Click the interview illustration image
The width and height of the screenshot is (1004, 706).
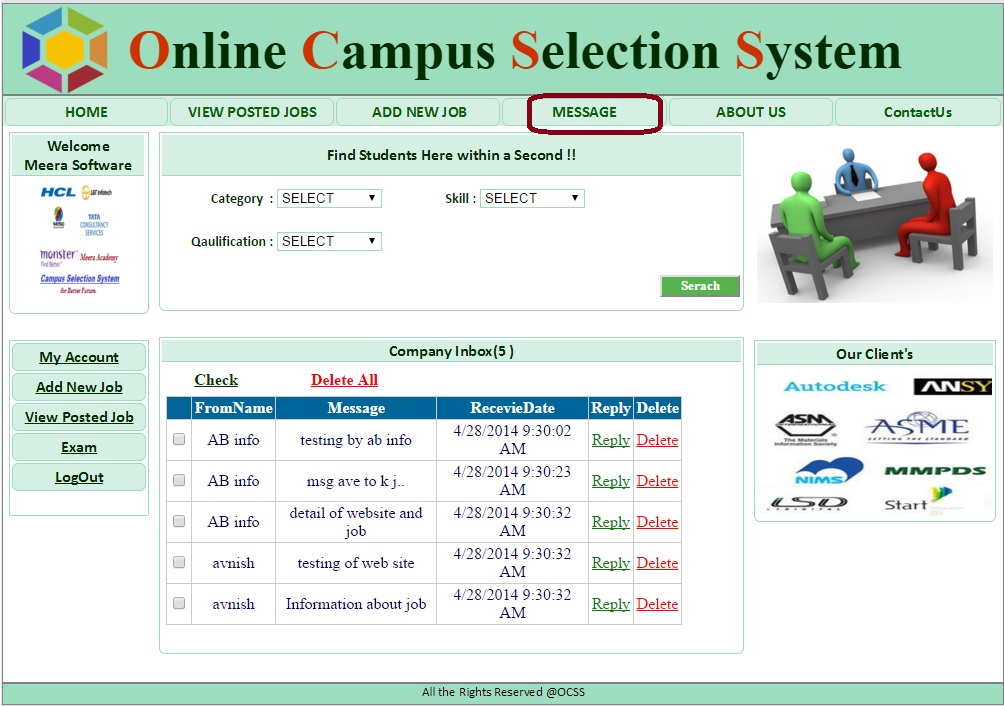[x=874, y=221]
